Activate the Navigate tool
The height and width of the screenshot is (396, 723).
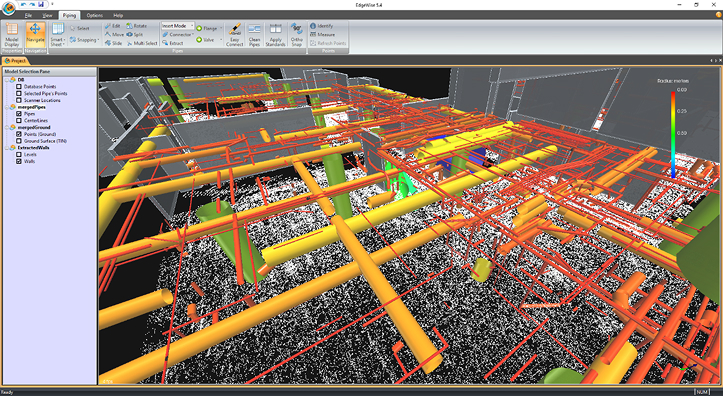click(x=36, y=35)
